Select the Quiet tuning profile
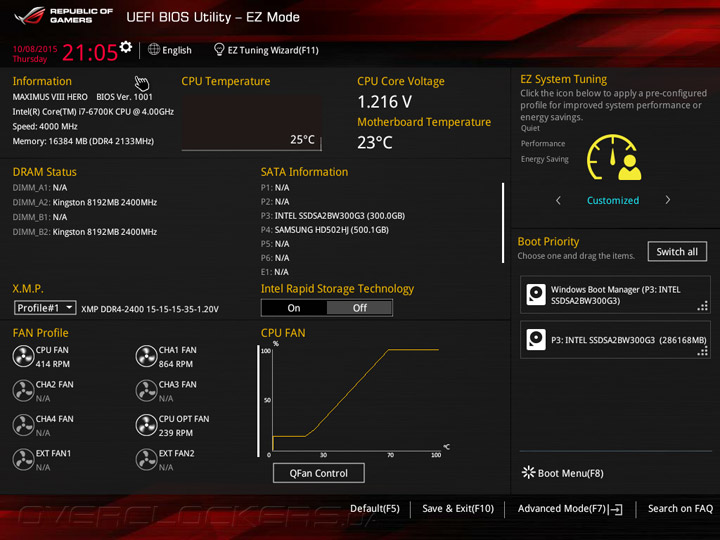The height and width of the screenshot is (540, 720). pyautogui.click(x=530, y=128)
